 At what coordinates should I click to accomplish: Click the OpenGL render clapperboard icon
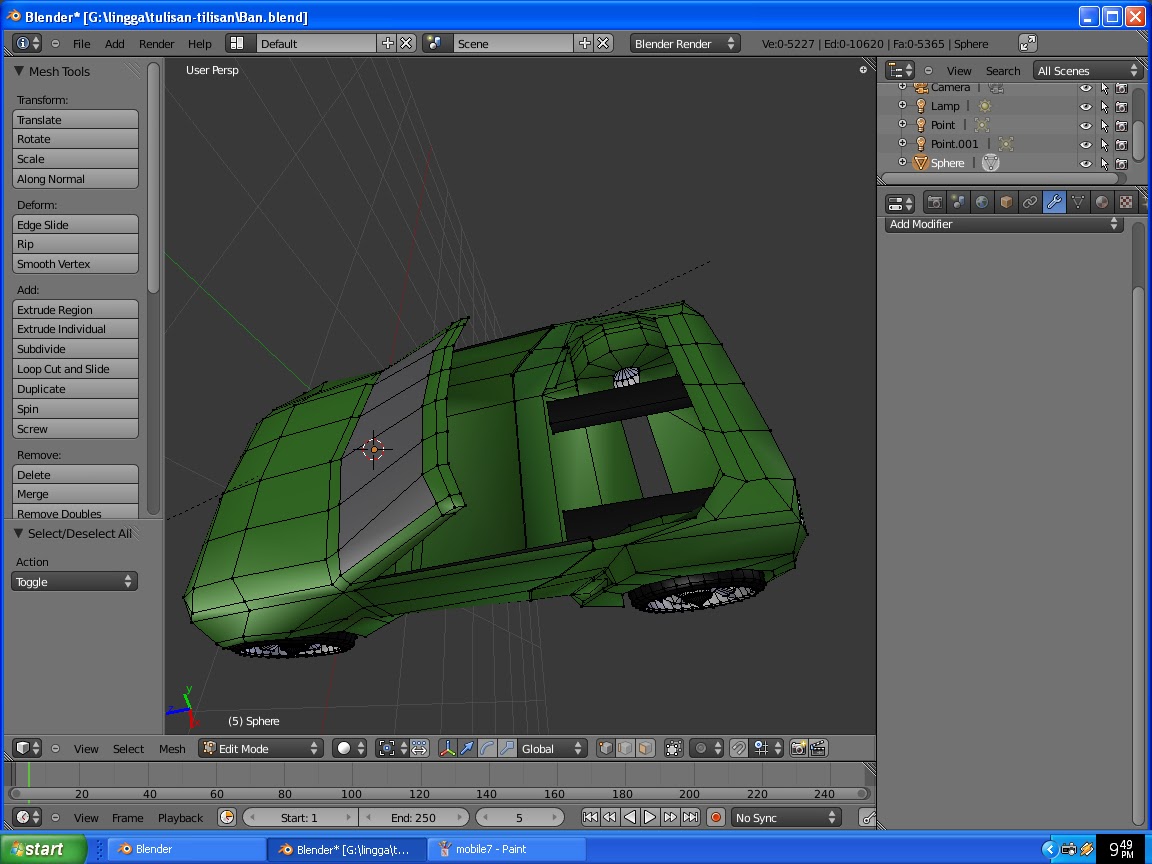(x=818, y=748)
